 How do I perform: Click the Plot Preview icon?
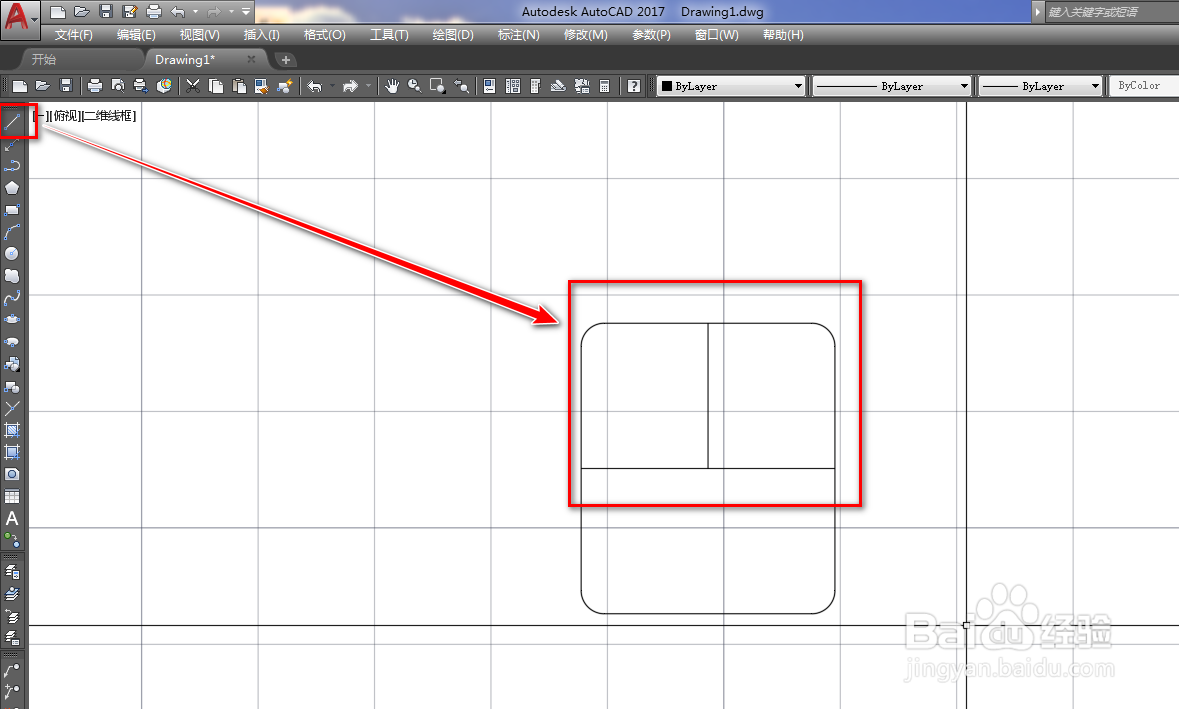tap(117, 86)
